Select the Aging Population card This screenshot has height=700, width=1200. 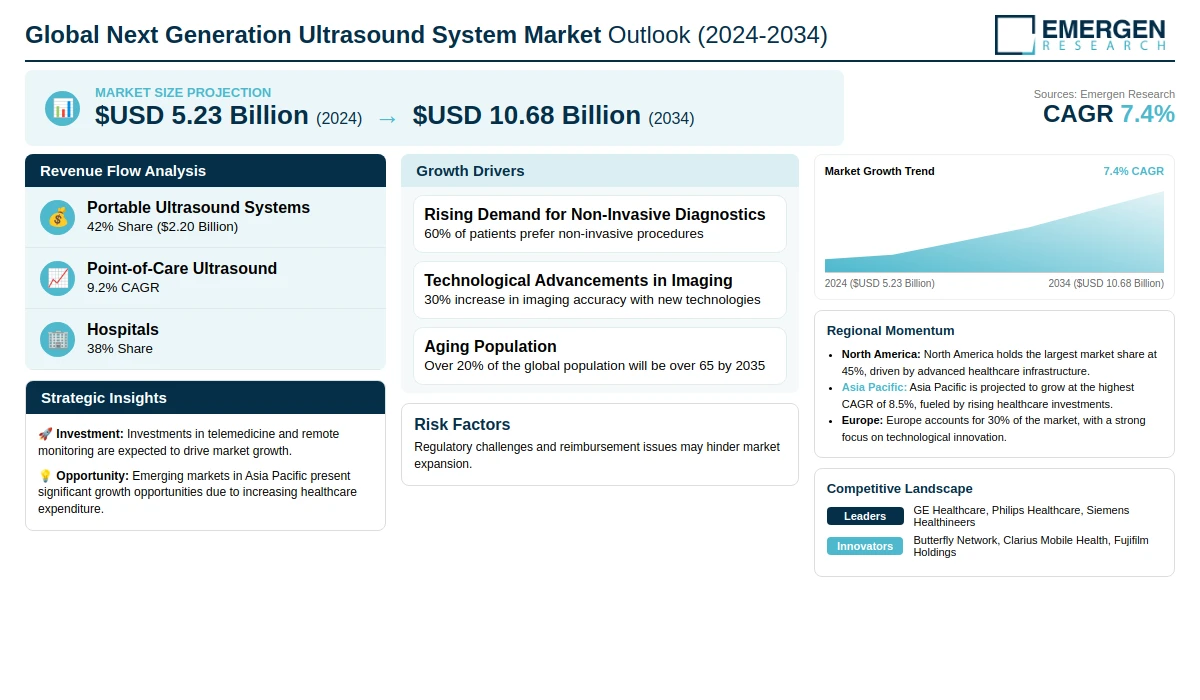point(600,356)
